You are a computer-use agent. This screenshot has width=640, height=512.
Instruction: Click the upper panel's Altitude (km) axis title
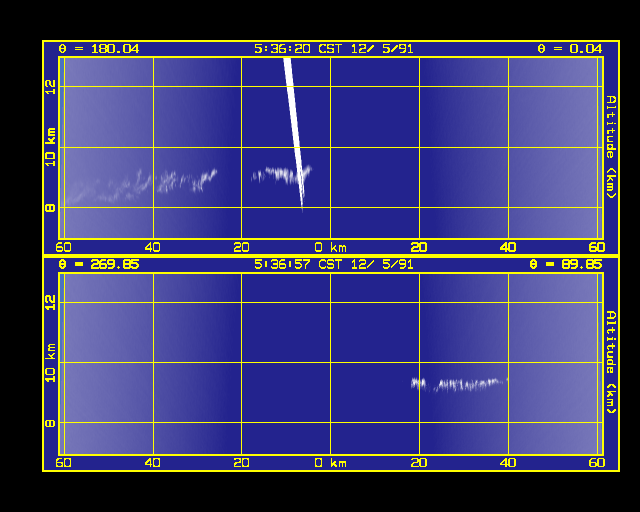pyautogui.click(x=611, y=147)
